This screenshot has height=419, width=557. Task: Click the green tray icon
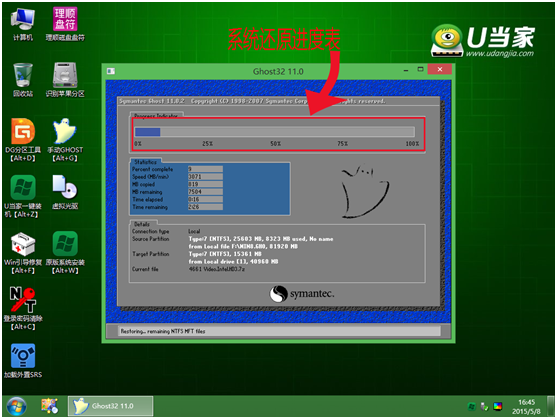tap(471, 406)
